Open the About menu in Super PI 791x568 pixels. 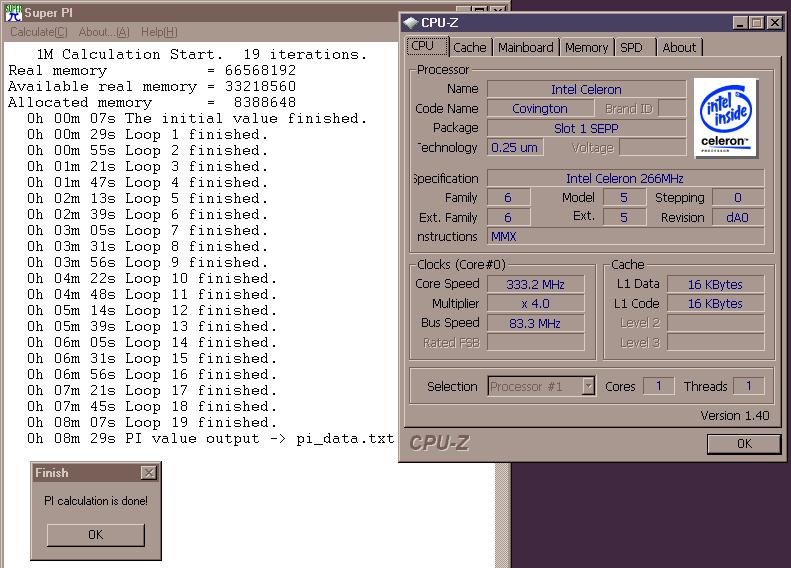(104, 32)
